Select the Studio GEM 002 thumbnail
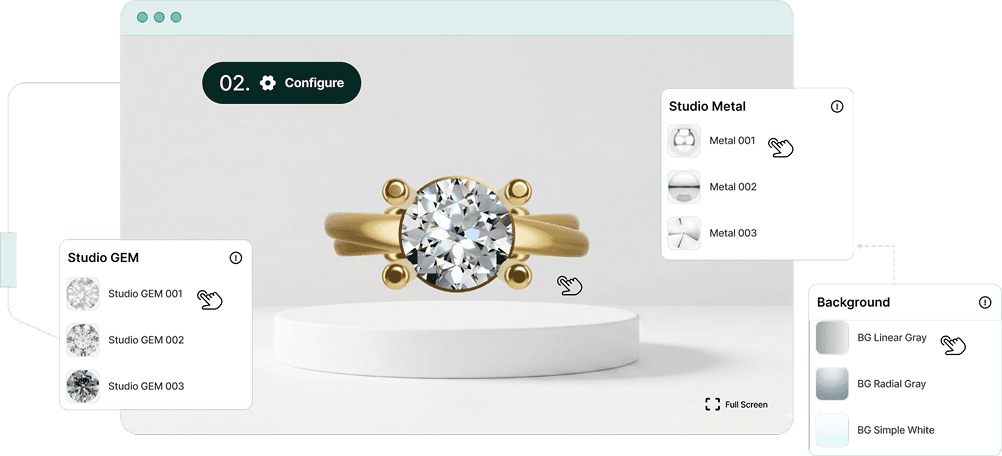 click(83, 340)
